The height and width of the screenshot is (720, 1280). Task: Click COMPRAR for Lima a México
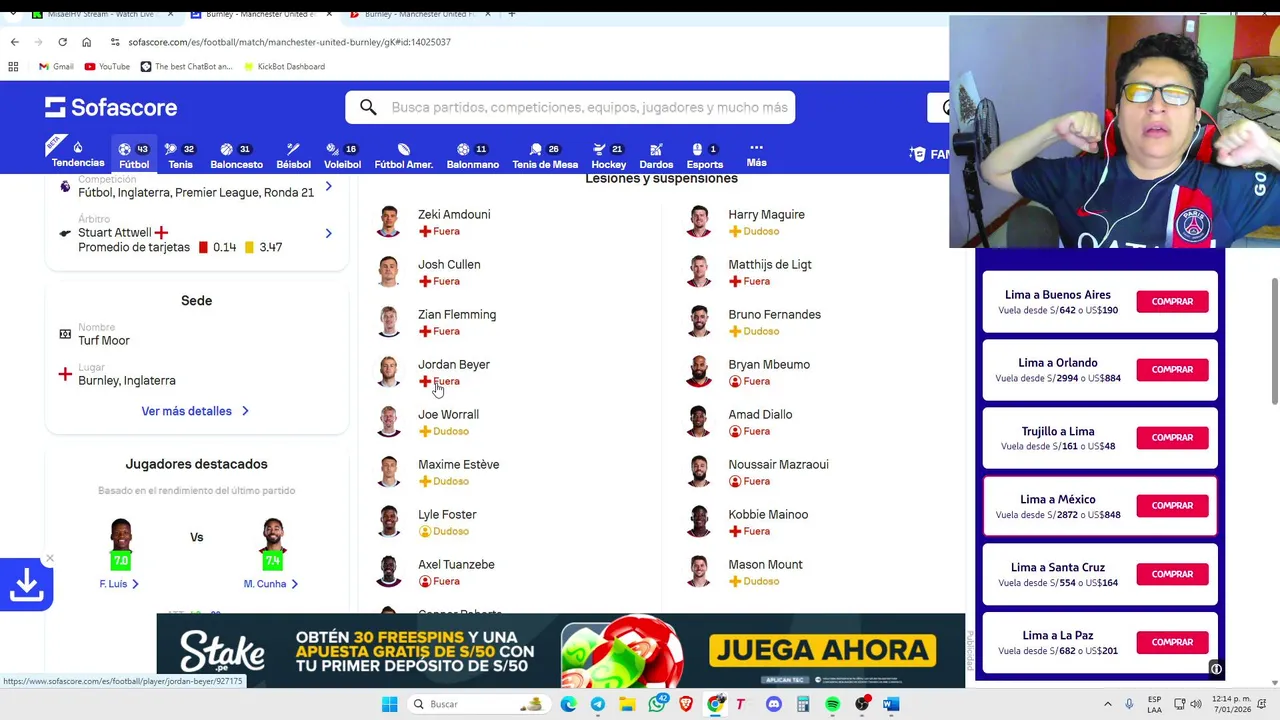pos(1172,505)
